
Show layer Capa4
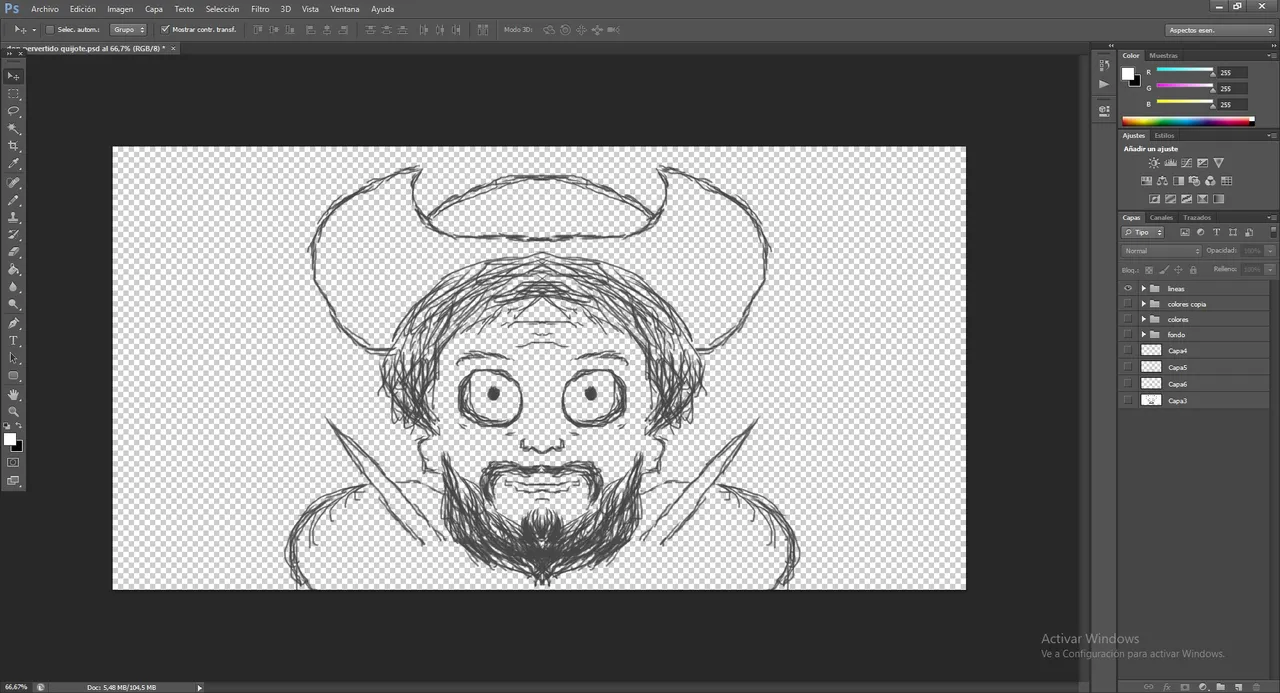coord(1128,351)
